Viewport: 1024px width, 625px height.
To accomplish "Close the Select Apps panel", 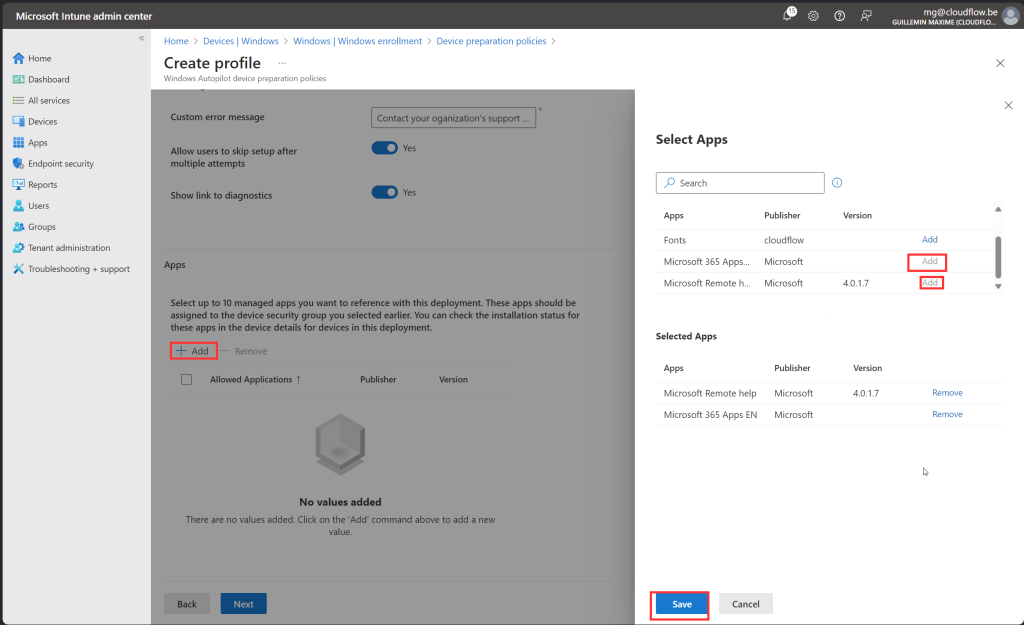I will pos(1008,105).
